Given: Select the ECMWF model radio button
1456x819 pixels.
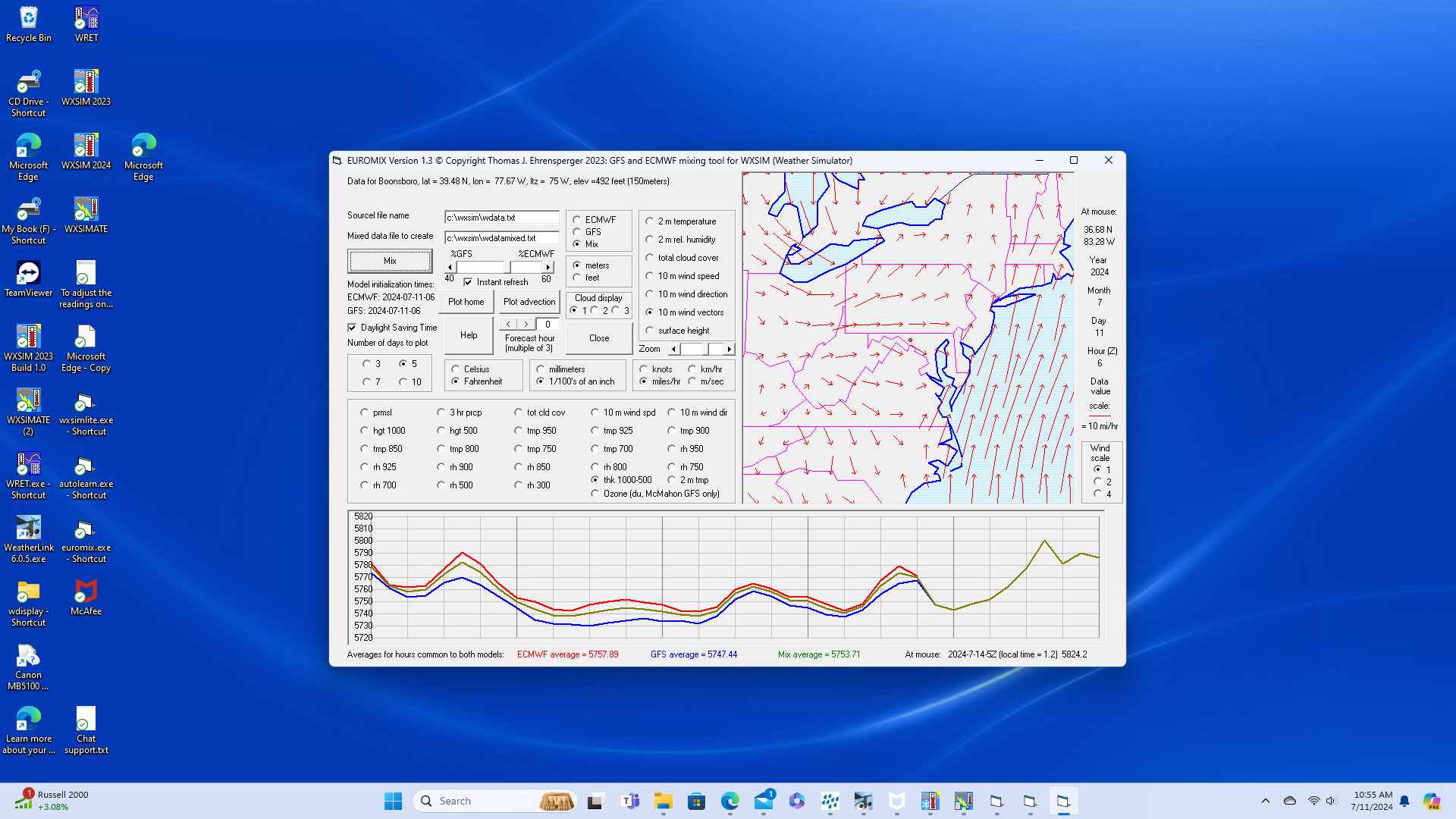Looking at the screenshot, I should [x=577, y=220].
